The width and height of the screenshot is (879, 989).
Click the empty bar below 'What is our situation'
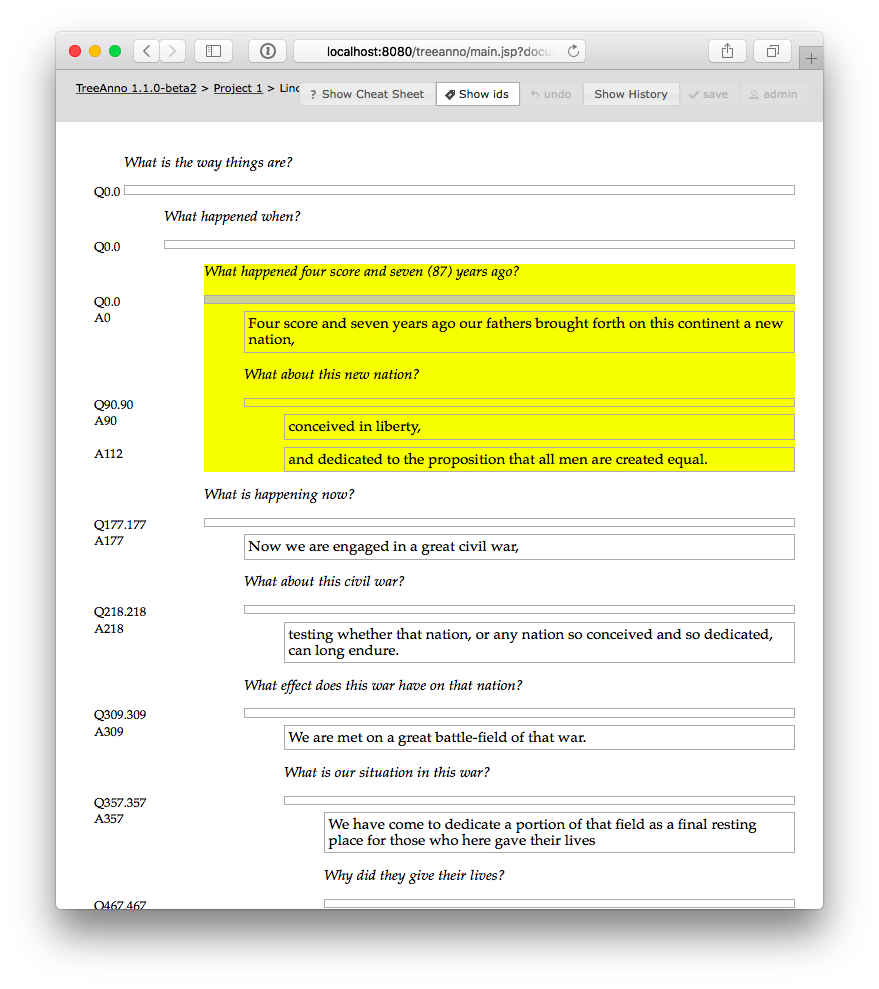click(x=539, y=800)
